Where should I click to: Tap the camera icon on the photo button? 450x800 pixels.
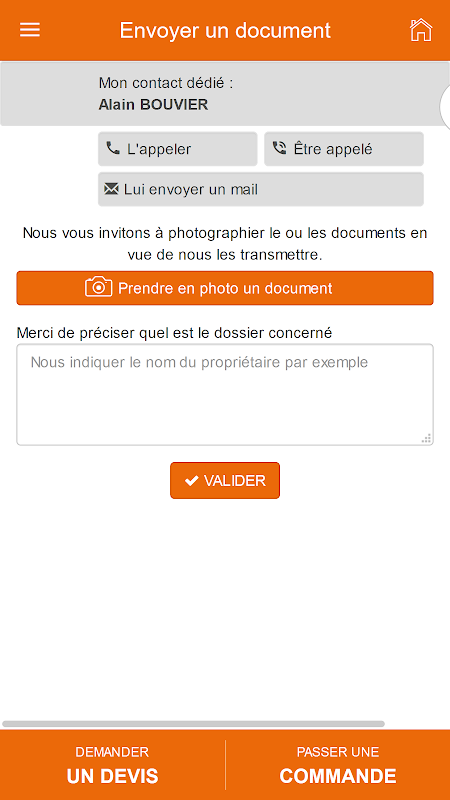tap(98, 287)
